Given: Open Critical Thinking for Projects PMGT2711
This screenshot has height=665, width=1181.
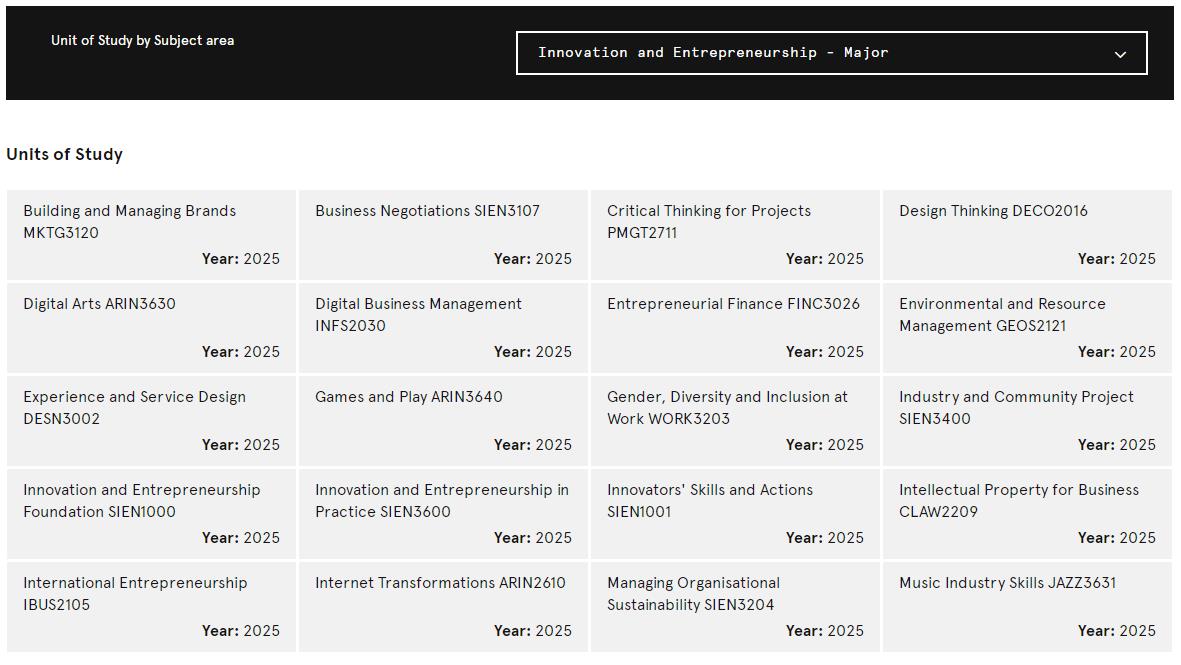Looking at the screenshot, I should pos(735,235).
